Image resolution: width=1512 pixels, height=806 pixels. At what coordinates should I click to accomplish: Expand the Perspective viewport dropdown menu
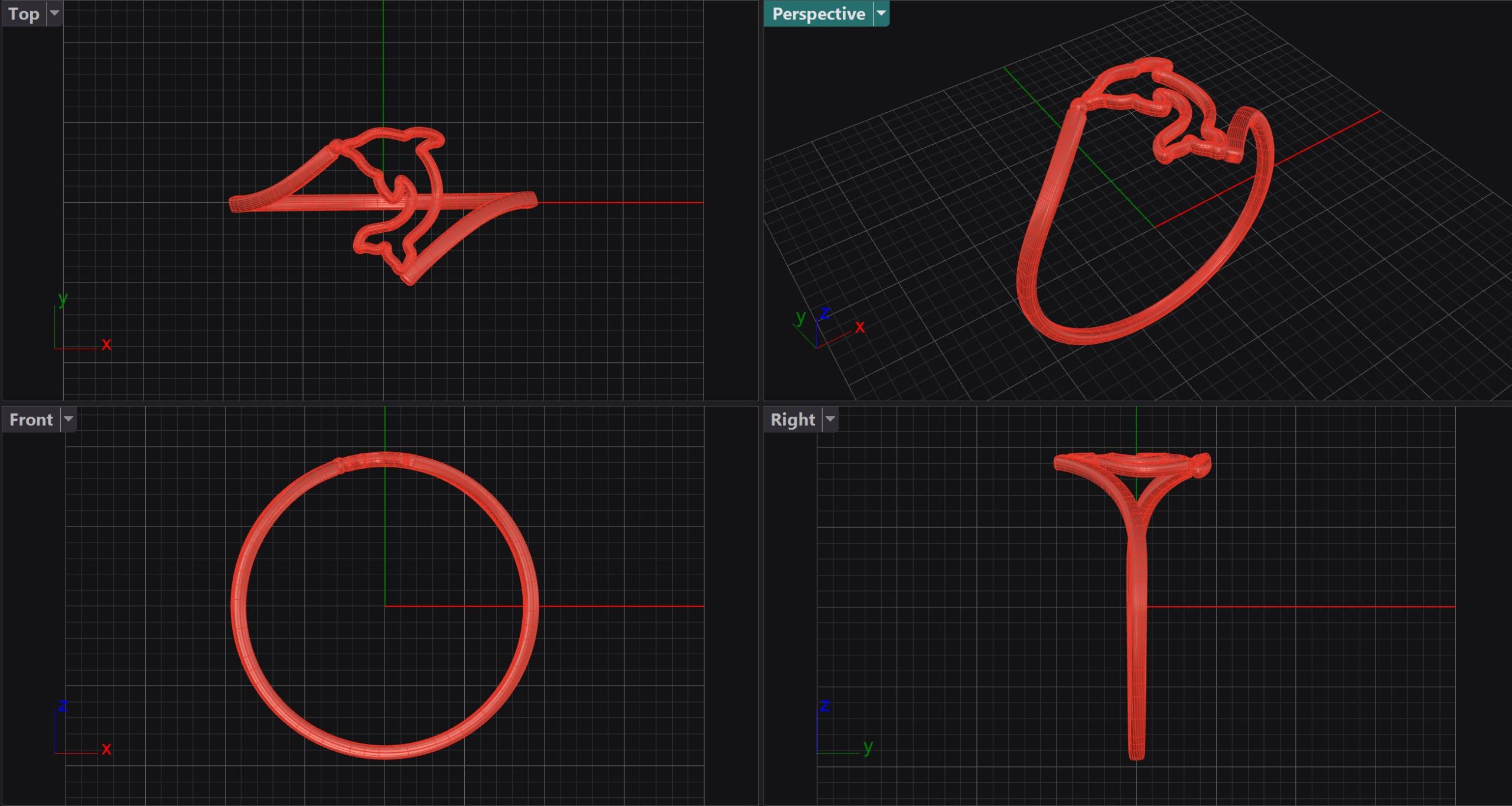coord(881,13)
